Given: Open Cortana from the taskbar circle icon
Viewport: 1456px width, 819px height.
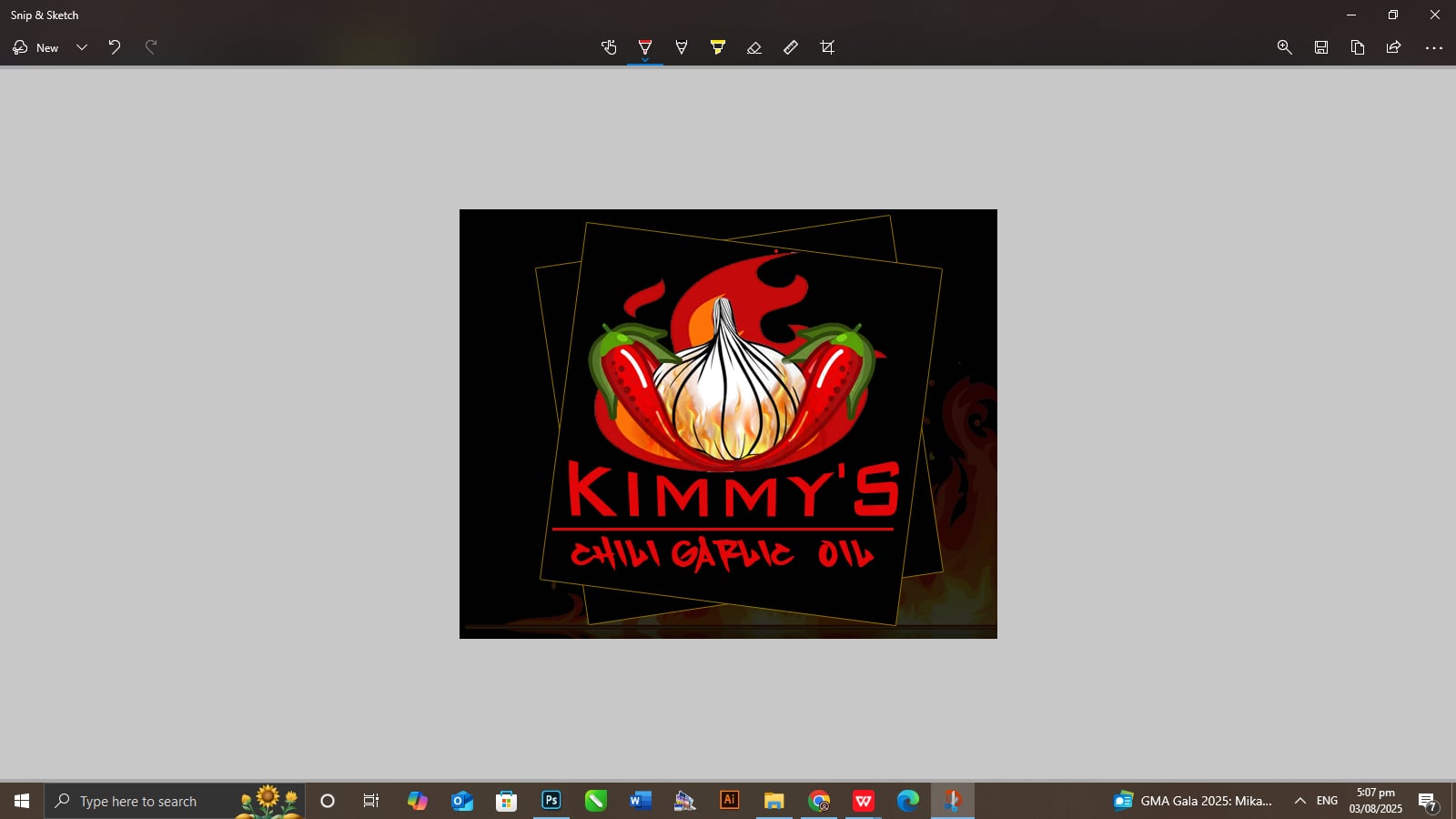Looking at the screenshot, I should [328, 801].
